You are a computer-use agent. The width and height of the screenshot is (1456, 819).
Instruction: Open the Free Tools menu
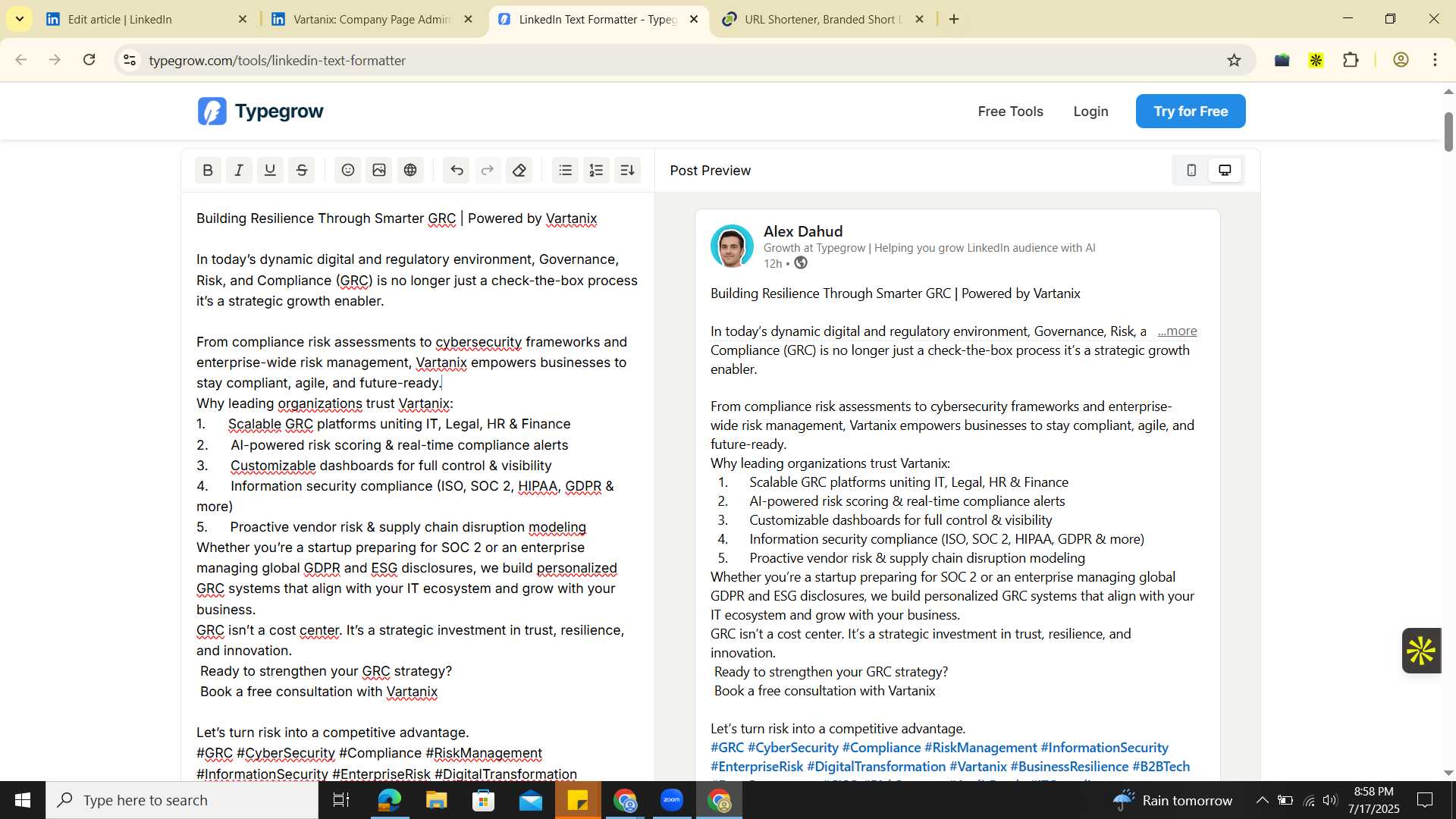(x=1010, y=111)
